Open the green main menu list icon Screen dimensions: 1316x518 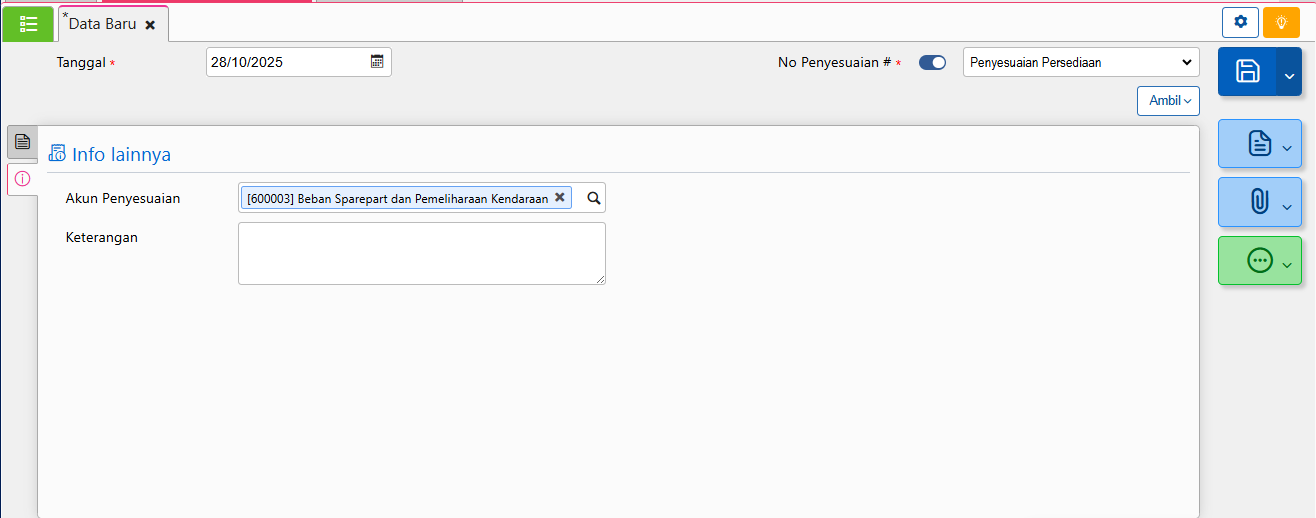point(28,23)
